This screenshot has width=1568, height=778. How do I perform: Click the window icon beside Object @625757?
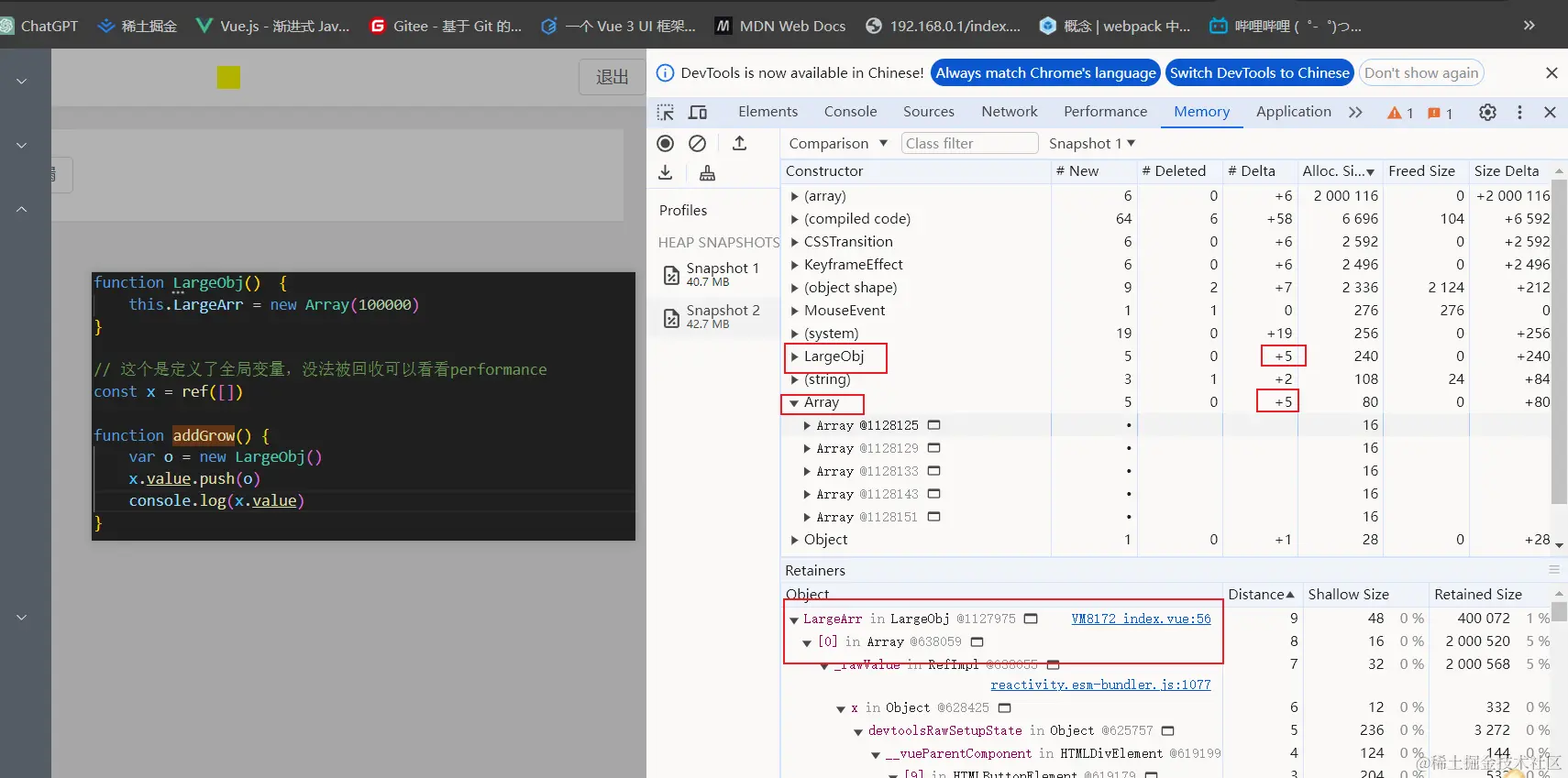pyautogui.click(x=1167, y=730)
